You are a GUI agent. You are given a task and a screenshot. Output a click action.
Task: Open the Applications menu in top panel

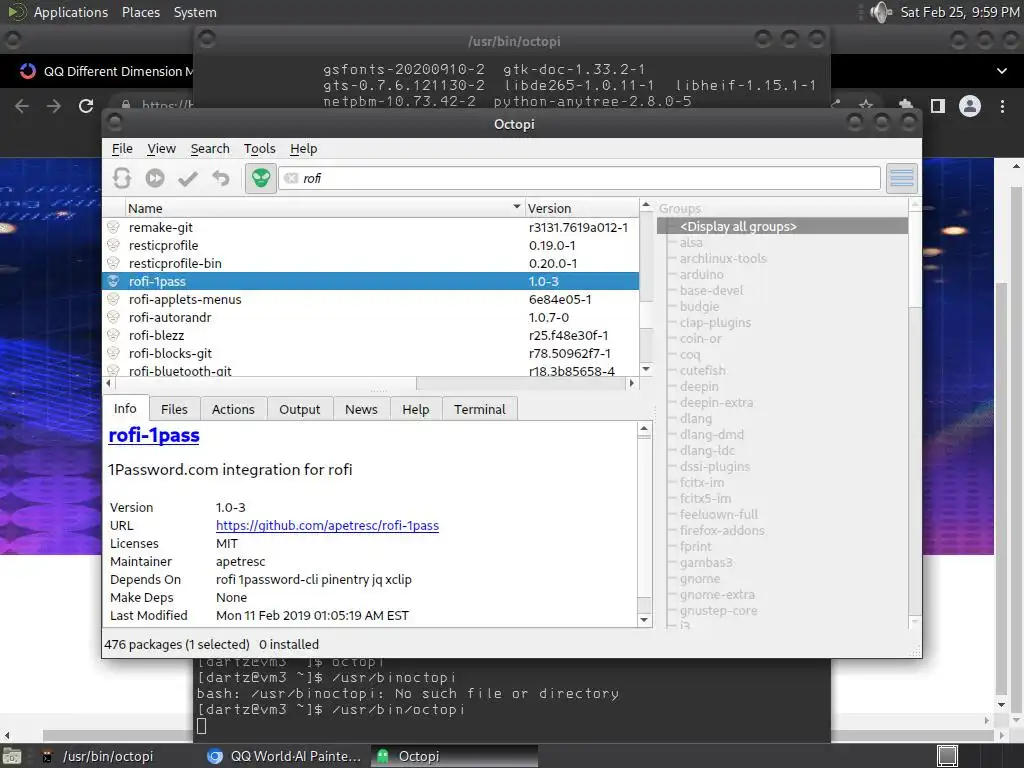coord(71,12)
